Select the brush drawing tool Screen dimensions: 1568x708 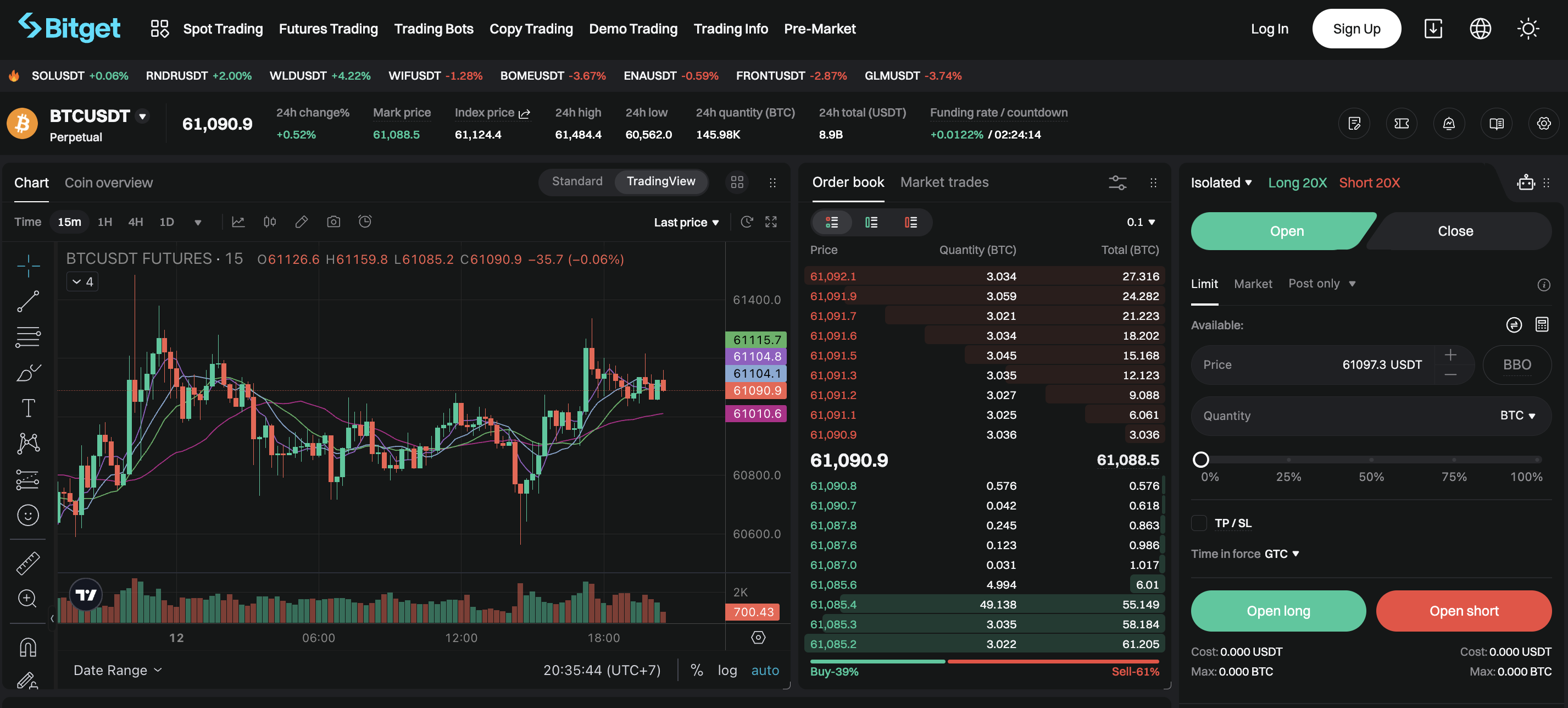tap(28, 372)
